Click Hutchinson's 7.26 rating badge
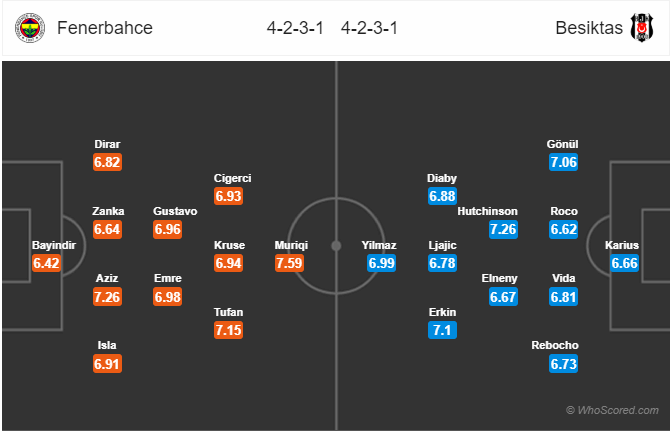Screen dimensions: 671x431 [x=503, y=229]
